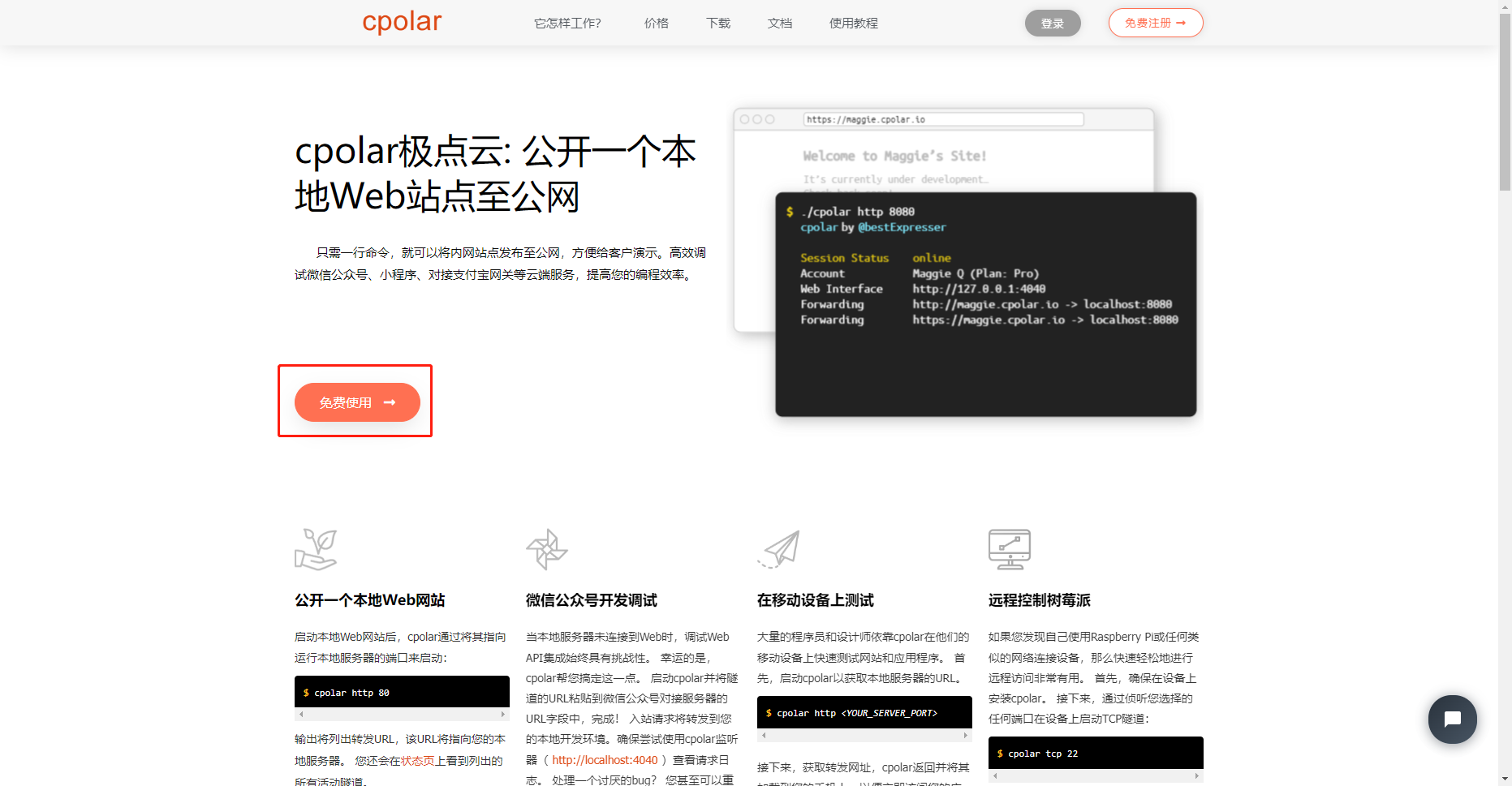
Task: Click the 免费注册 button
Action: [1155, 23]
